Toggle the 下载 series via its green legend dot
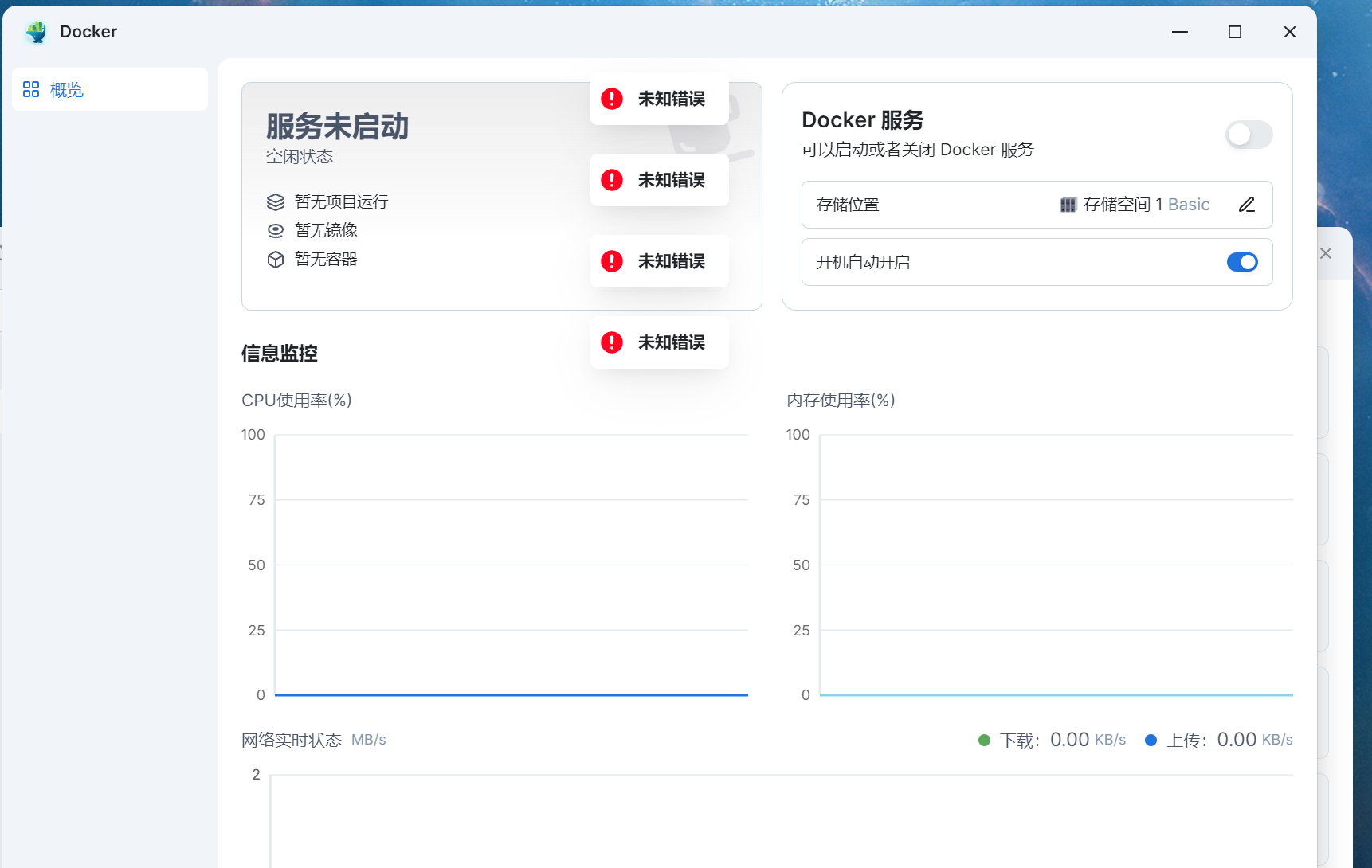The height and width of the screenshot is (868, 1372). (984, 740)
